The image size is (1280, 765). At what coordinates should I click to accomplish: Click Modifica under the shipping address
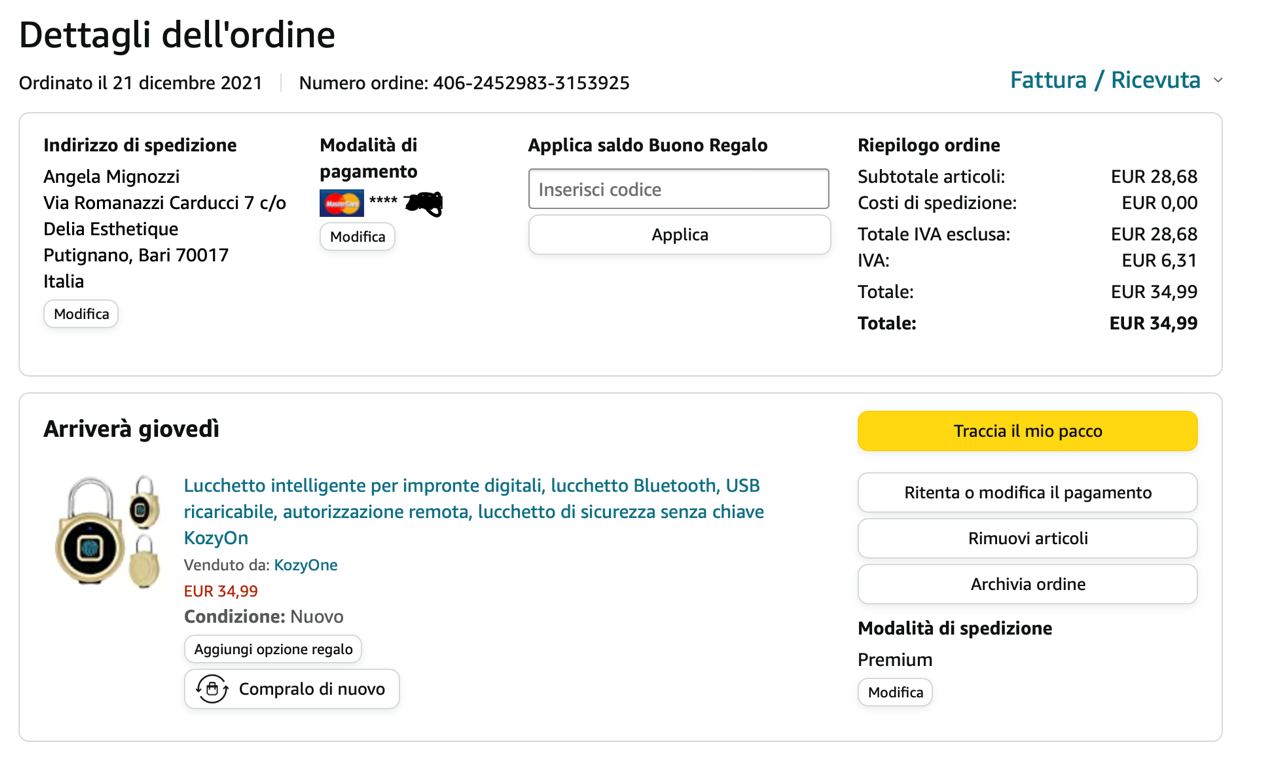81,314
